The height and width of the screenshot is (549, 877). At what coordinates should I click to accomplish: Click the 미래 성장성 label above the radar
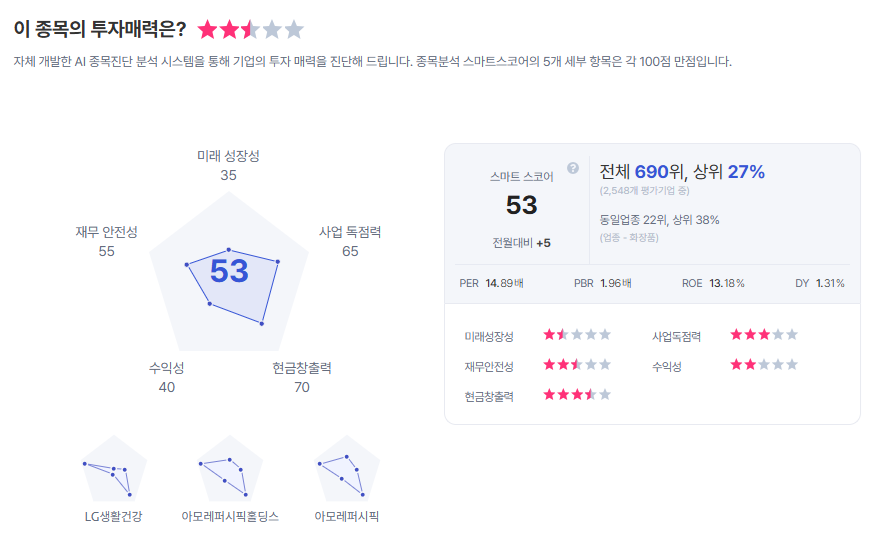(x=228, y=156)
